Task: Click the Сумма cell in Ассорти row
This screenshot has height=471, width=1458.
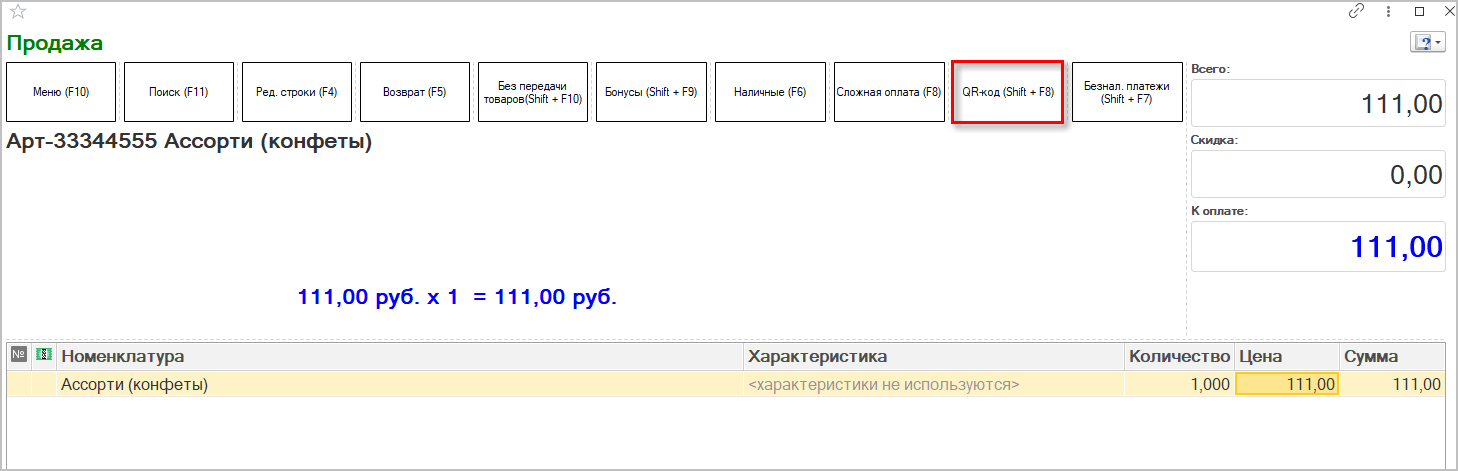Action: pyautogui.click(x=1392, y=384)
